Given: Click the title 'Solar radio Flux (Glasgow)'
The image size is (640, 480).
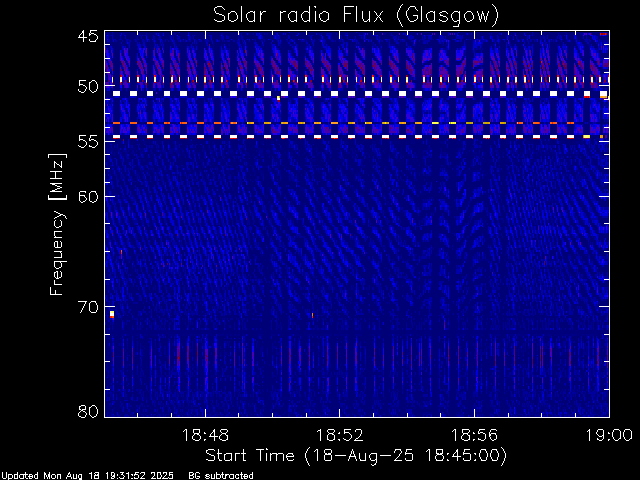Looking at the screenshot, I should pos(356,16).
